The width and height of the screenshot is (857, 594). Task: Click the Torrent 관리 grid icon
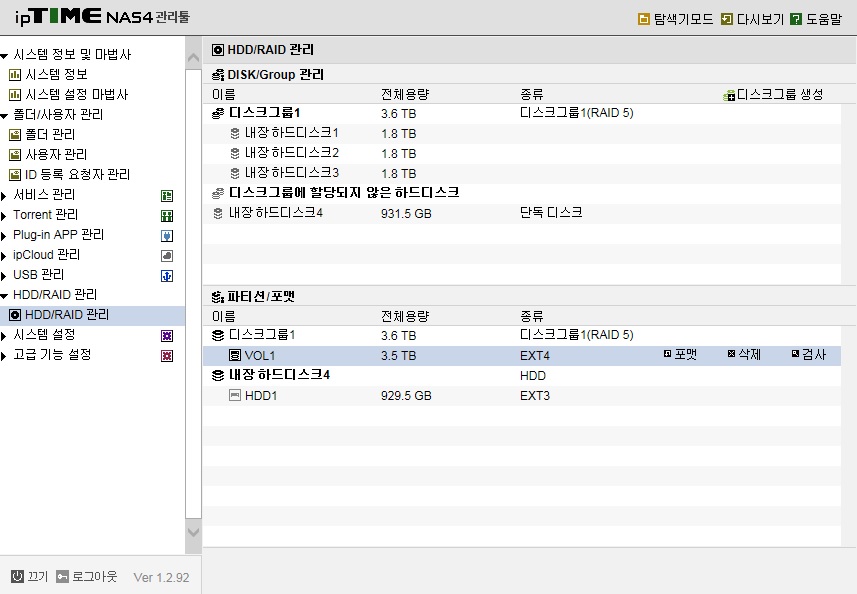point(167,216)
